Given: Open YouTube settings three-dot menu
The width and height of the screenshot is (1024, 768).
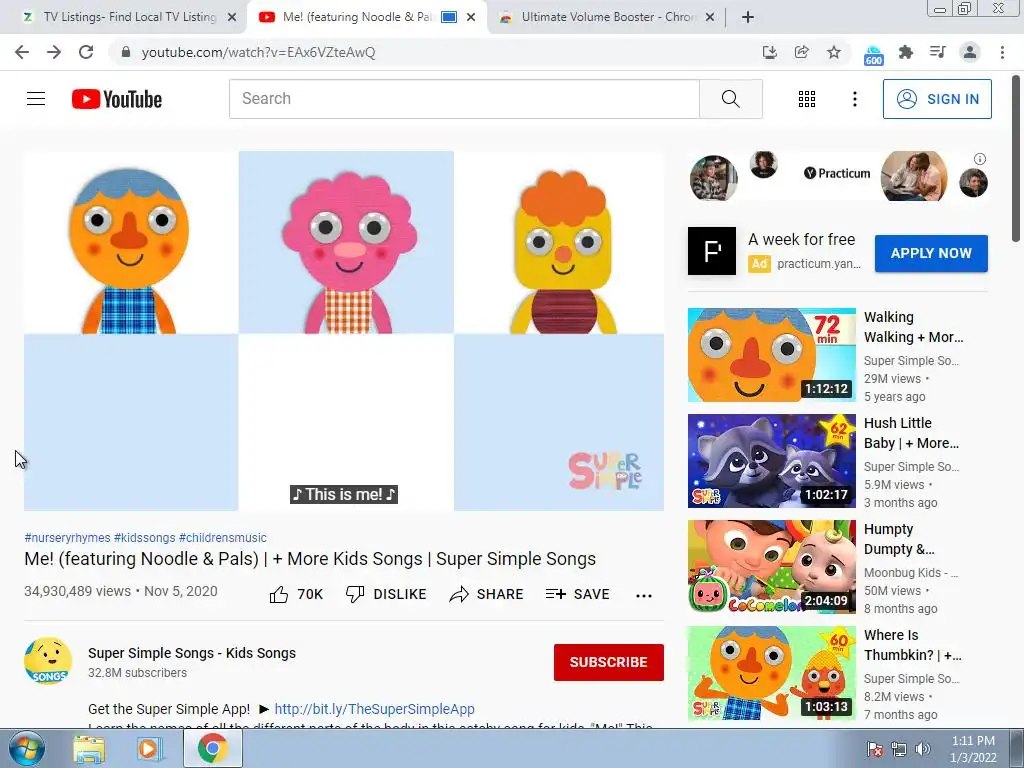Looking at the screenshot, I should click(854, 99).
